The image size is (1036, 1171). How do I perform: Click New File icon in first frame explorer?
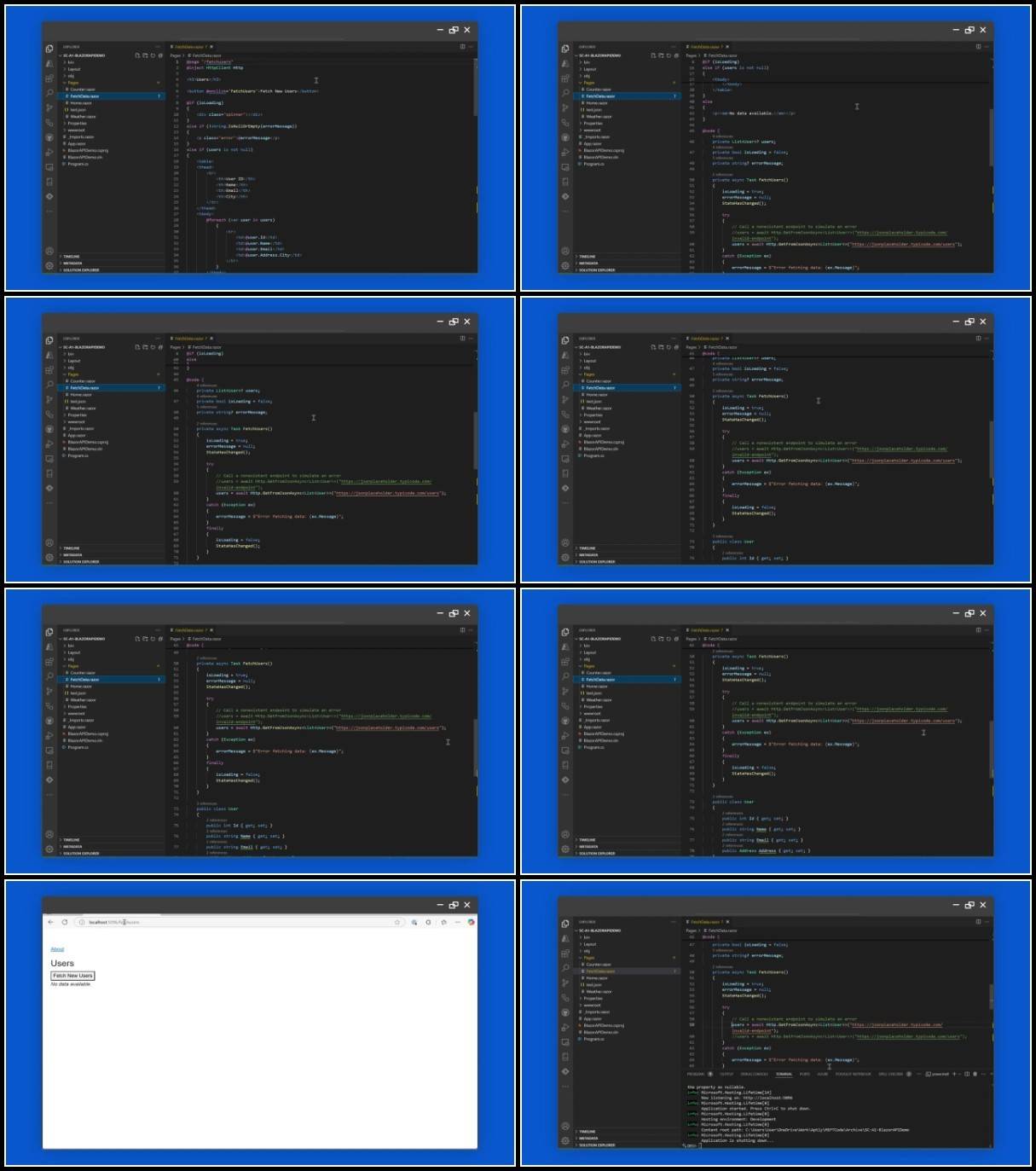[137, 55]
